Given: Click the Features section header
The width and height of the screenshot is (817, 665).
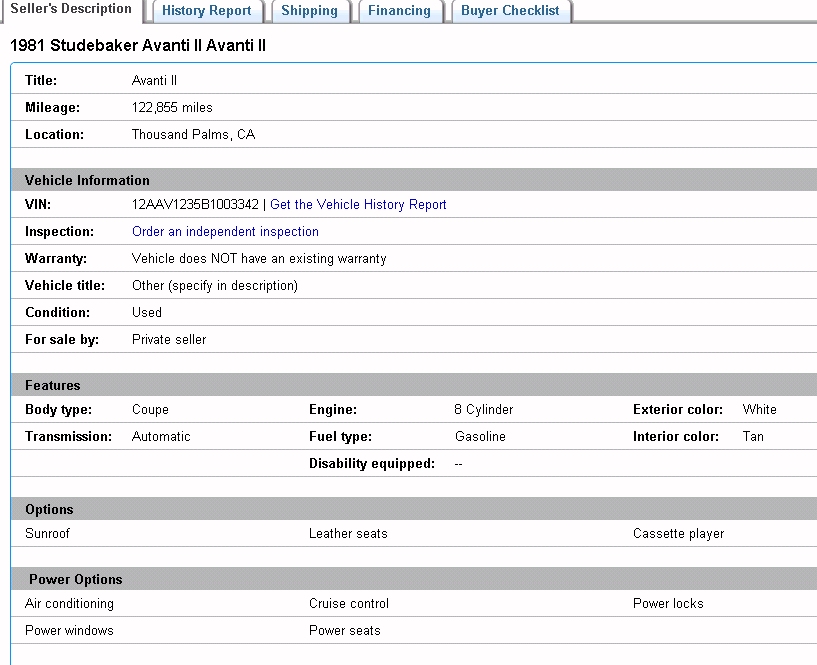Looking at the screenshot, I should pyautogui.click(x=53, y=385).
